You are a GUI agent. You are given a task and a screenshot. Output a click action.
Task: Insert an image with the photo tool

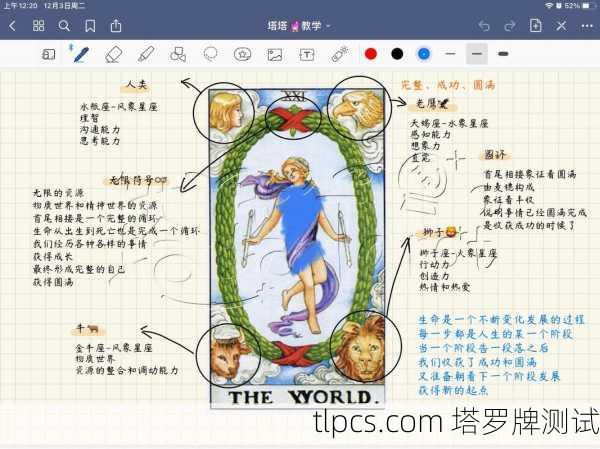click(274, 54)
